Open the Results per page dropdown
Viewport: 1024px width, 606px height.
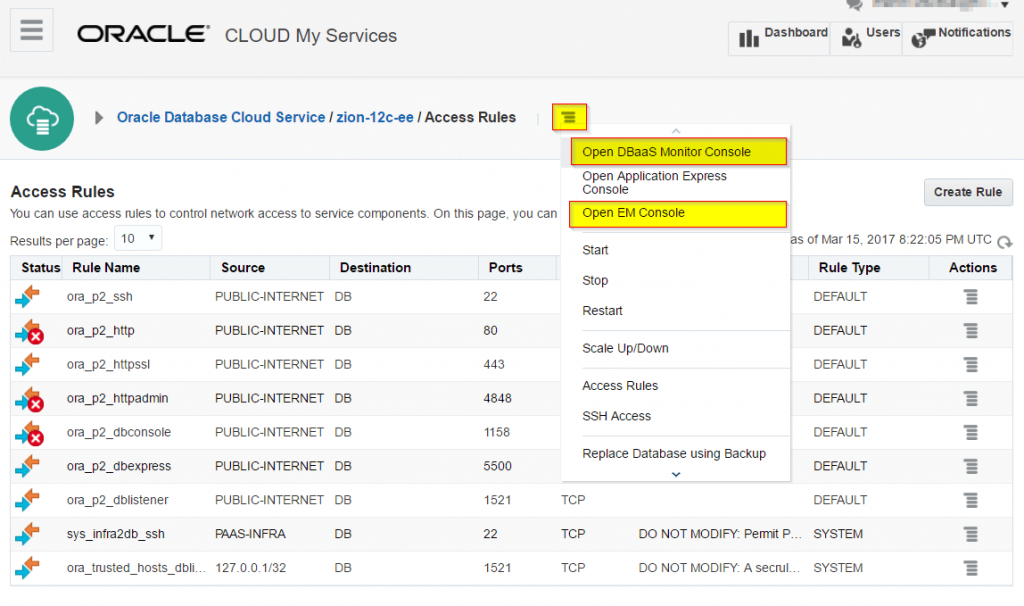[137, 238]
